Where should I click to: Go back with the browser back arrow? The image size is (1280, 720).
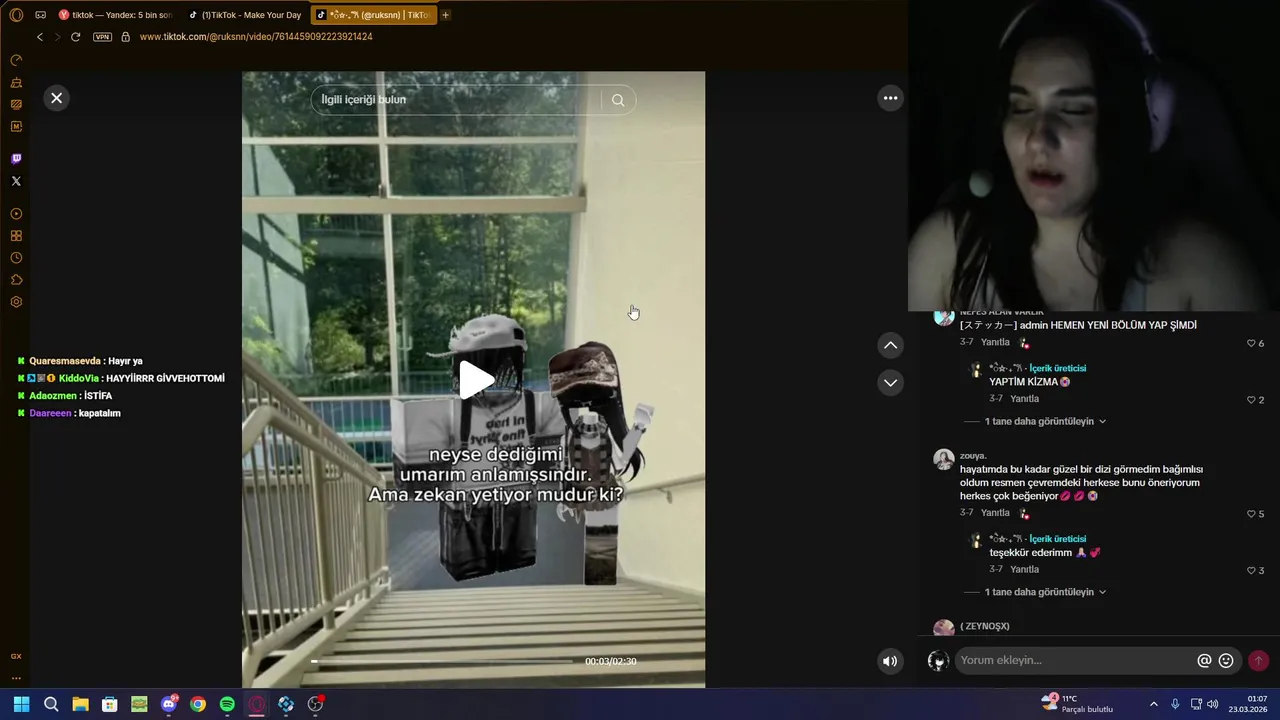pos(40,37)
